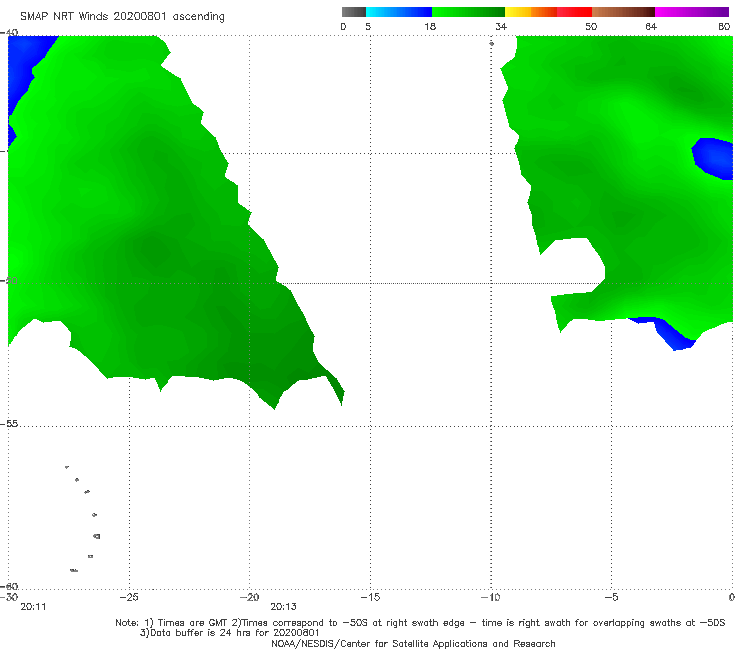
Task: Click the yellow-orange segment of the color bar
Action: click(531, 12)
